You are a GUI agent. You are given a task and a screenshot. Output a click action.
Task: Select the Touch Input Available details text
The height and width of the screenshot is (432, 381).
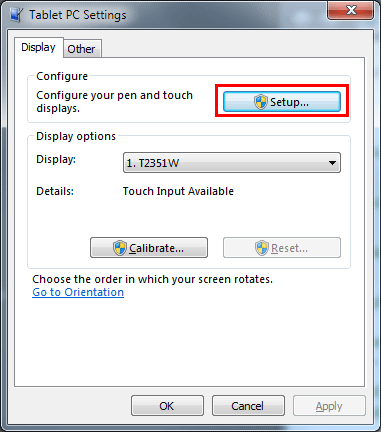(x=178, y=191)
